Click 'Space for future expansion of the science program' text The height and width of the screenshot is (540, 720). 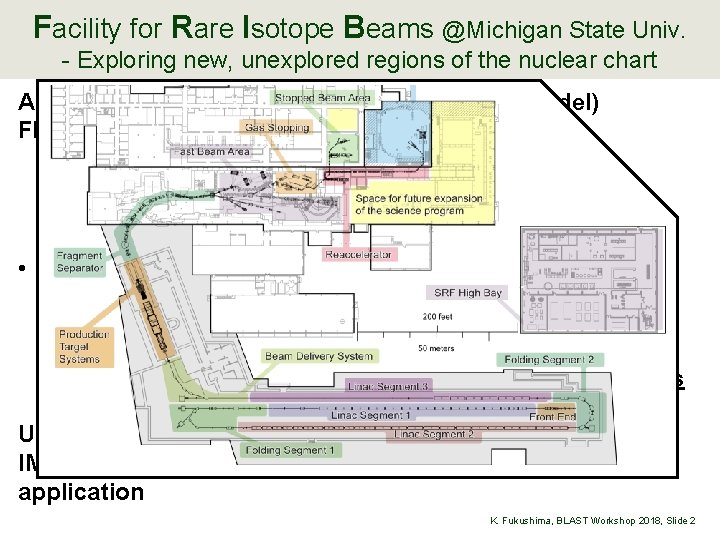point(418,204)
